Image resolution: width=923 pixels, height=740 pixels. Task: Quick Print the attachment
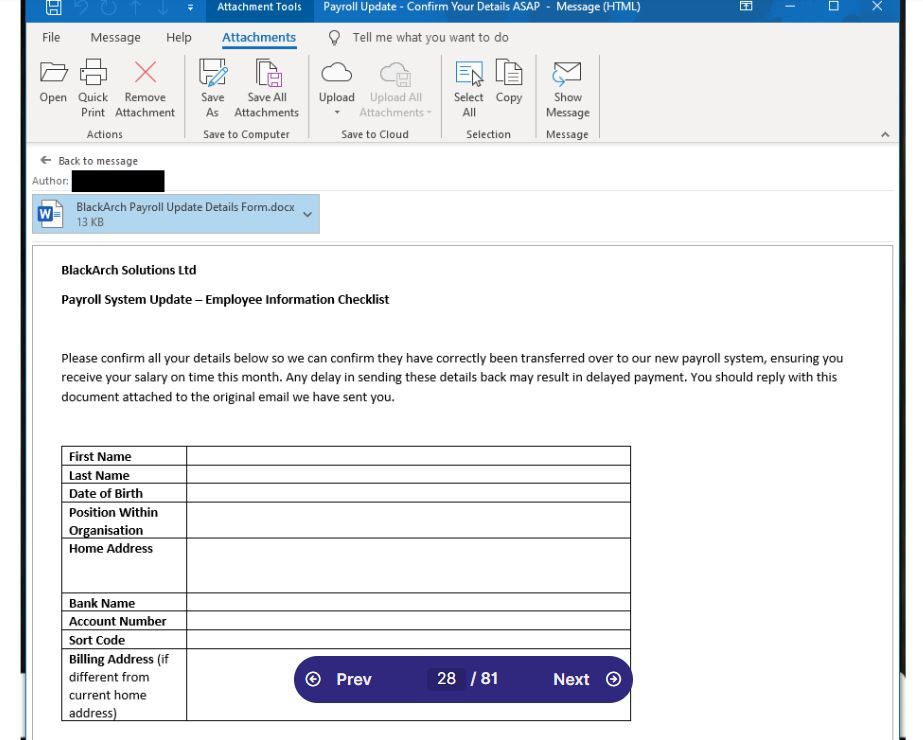point(93,88)
